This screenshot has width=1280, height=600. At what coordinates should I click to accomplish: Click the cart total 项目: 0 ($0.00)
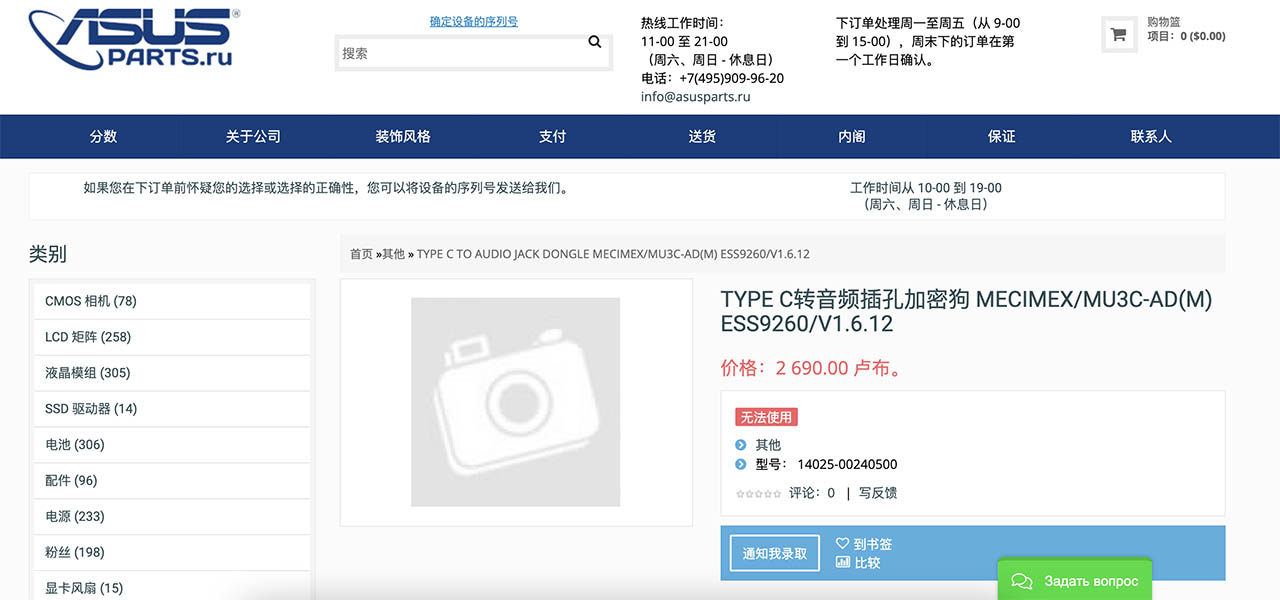pos(1186,36)
